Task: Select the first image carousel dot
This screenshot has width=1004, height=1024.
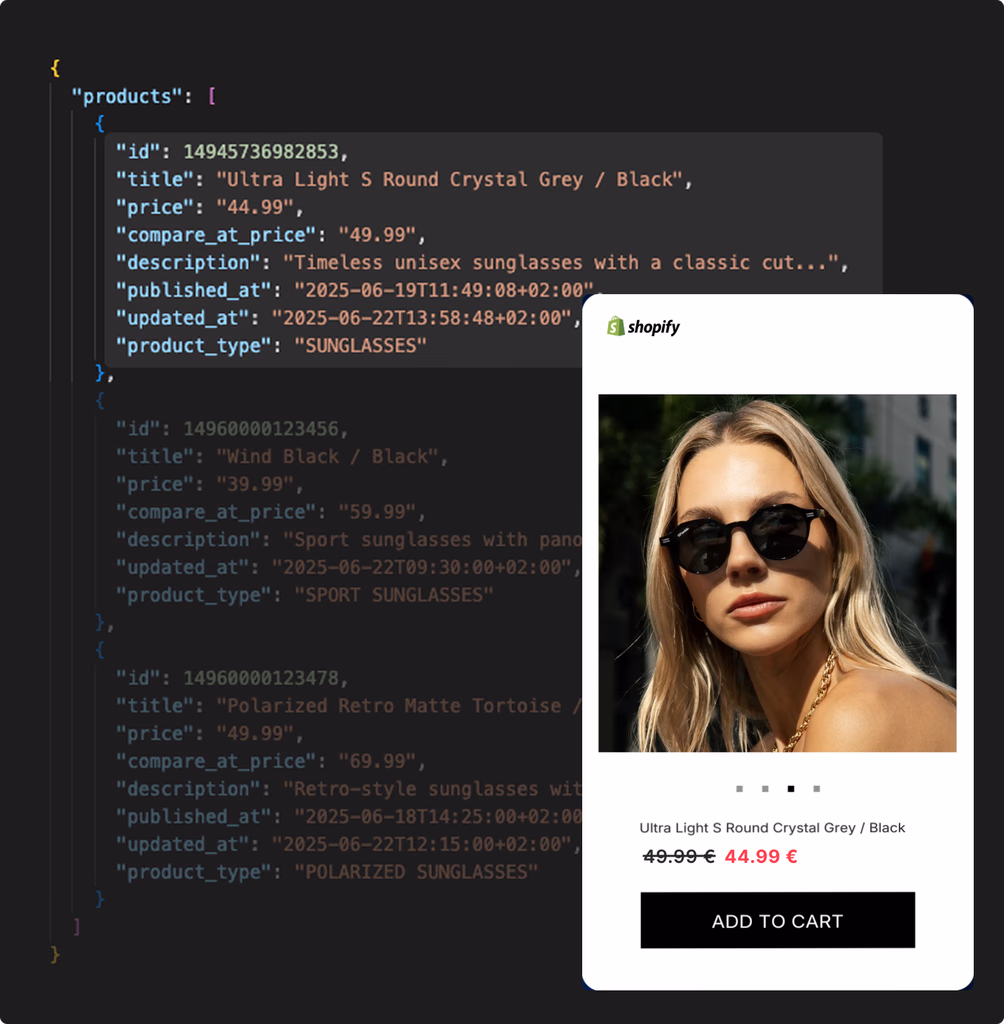Action: 739,789
